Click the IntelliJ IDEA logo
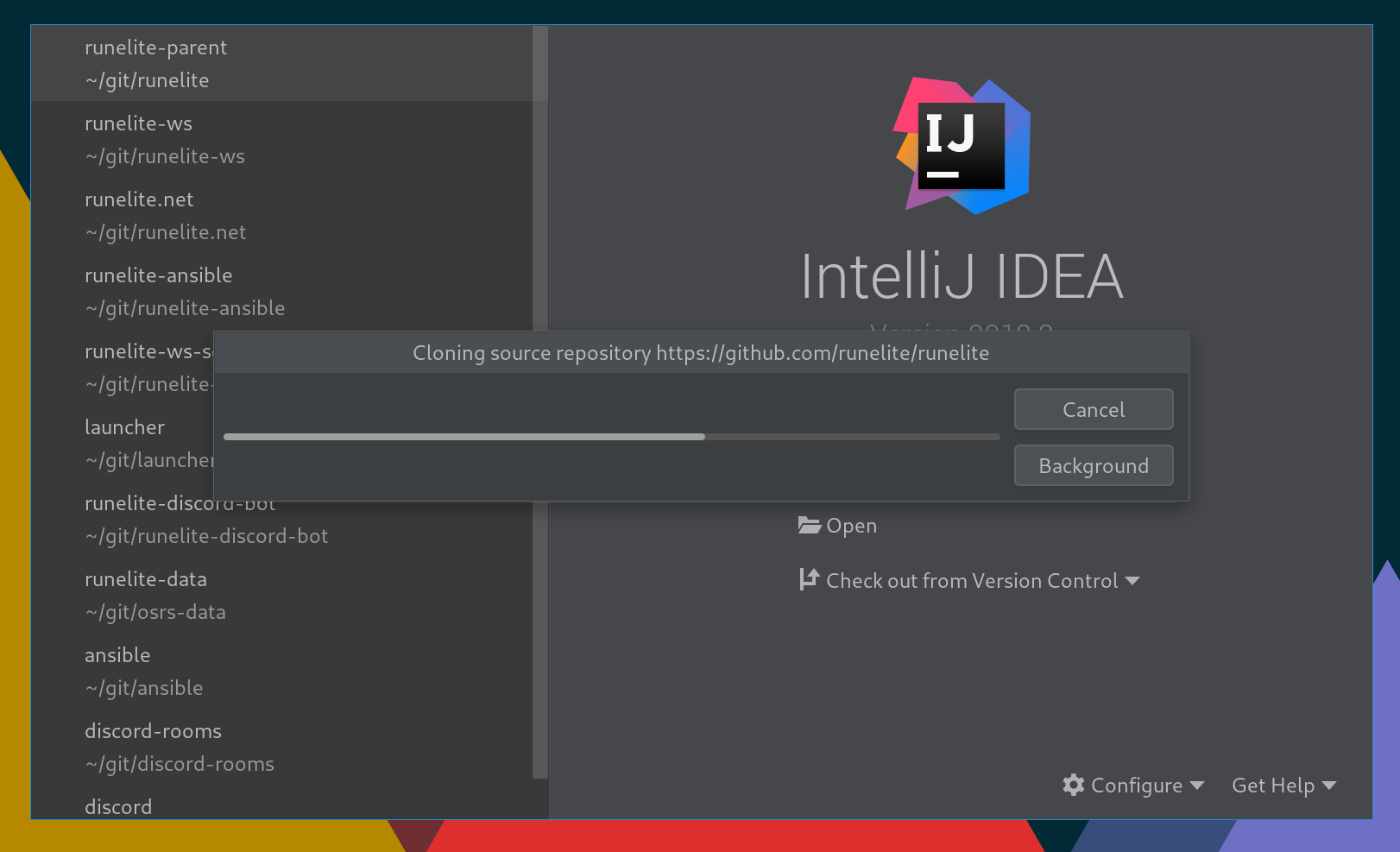 pos(961,145)
